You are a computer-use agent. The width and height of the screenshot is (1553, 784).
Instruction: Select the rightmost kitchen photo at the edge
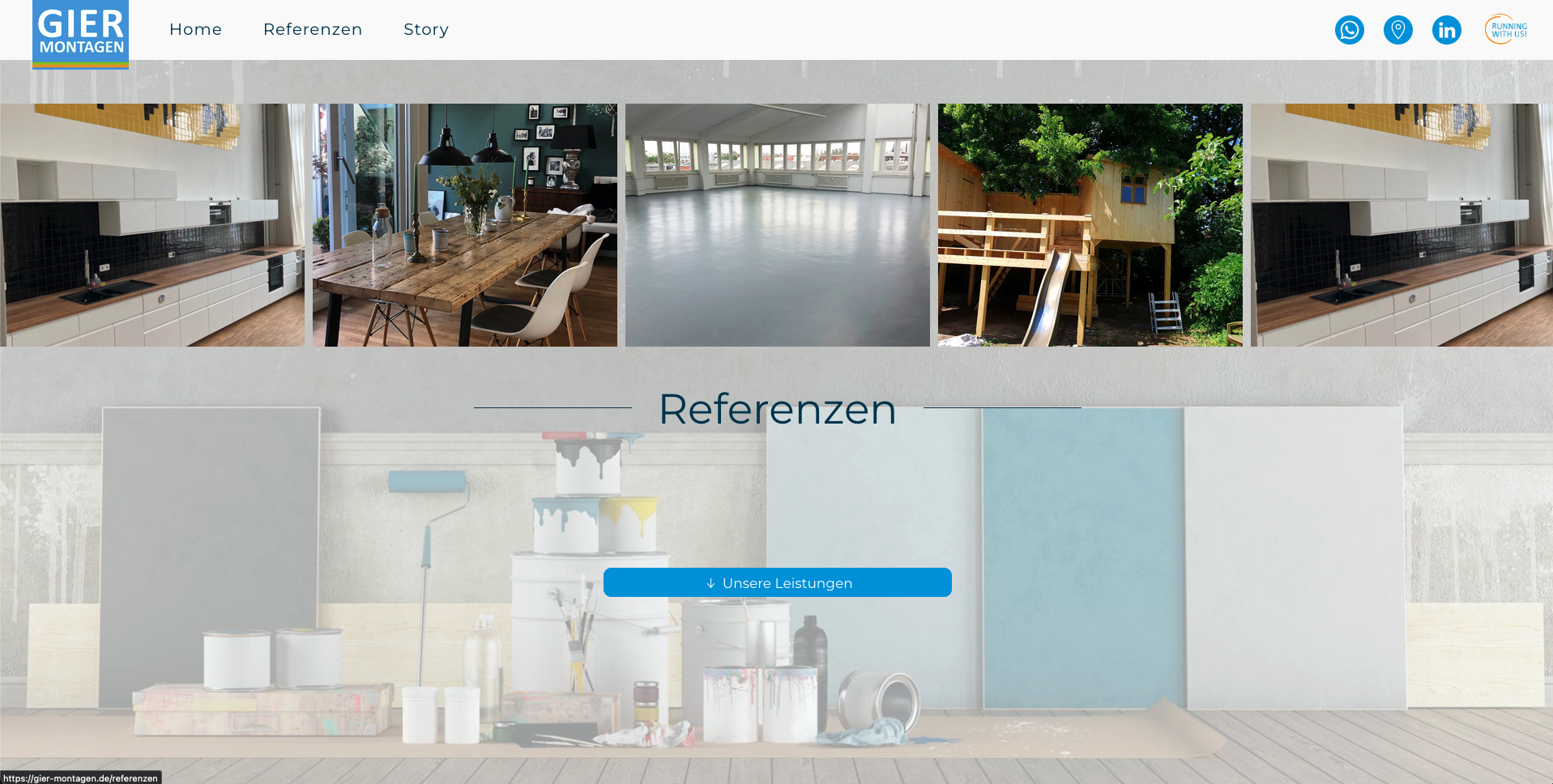pos(1402,225)
